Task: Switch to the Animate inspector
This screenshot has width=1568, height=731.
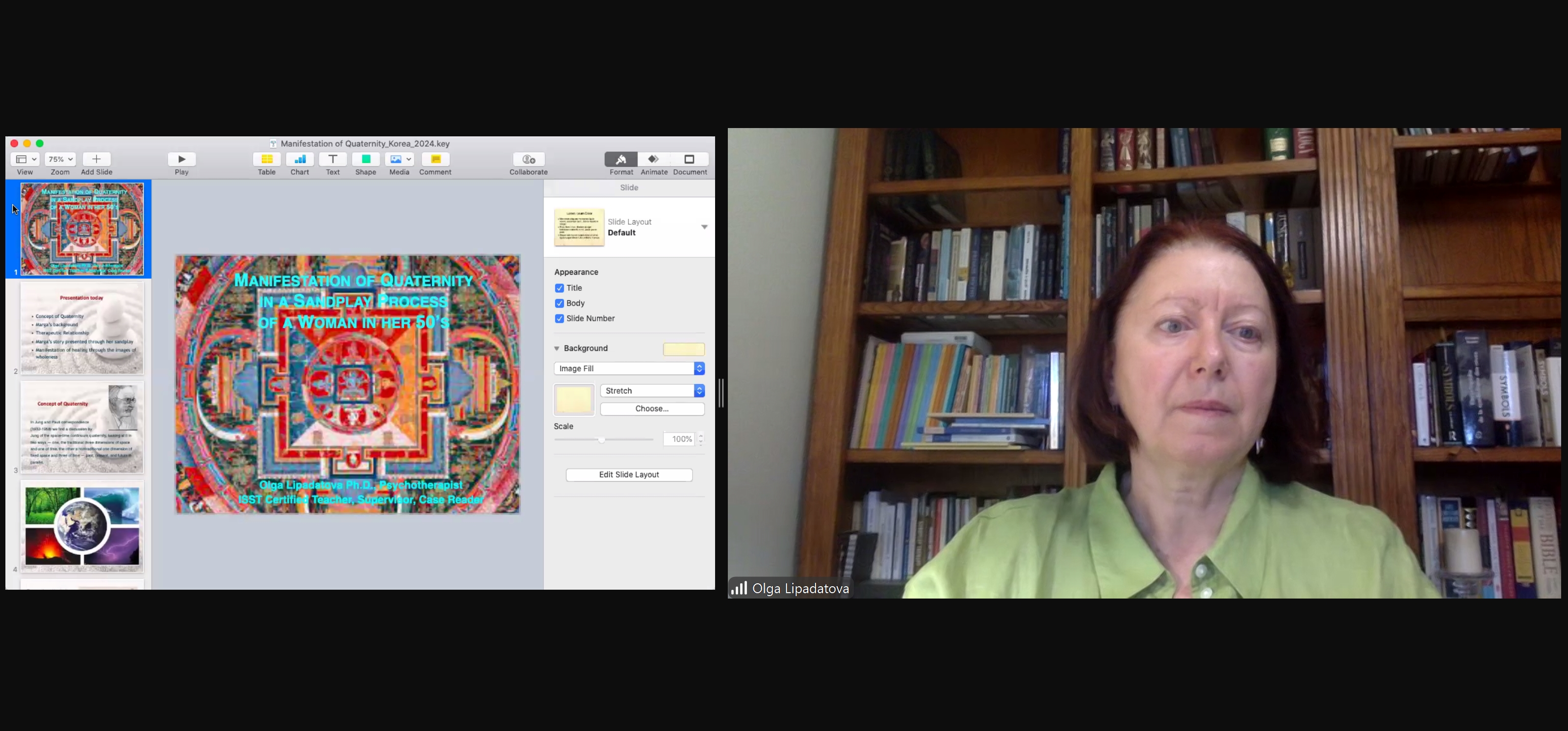Action: click(x=654, y=159)
